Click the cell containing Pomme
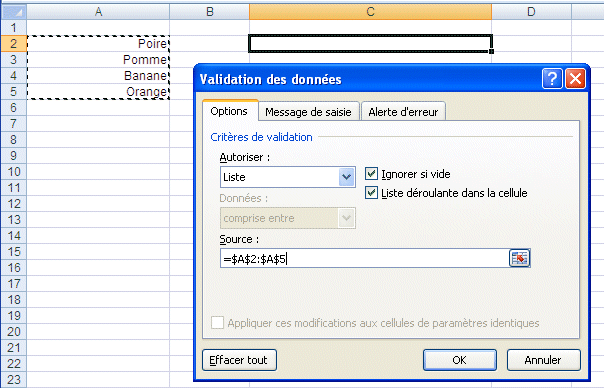This screenshot has height=388, width=604. pos(98,60)
